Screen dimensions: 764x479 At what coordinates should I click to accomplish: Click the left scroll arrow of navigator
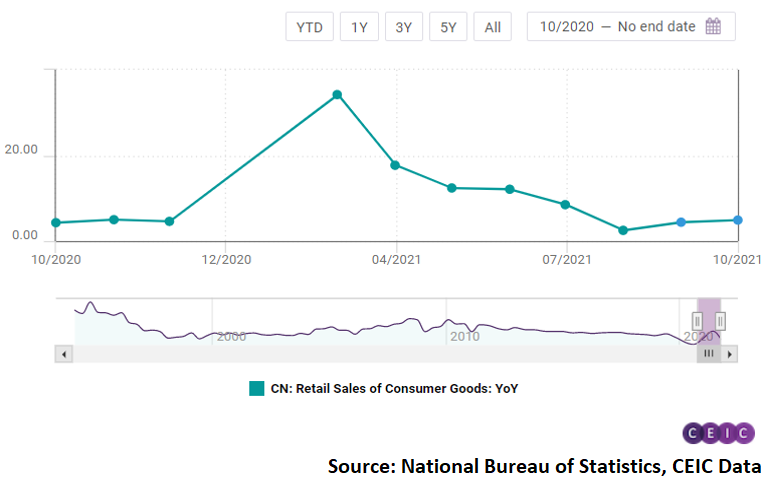tap(64, 354)
